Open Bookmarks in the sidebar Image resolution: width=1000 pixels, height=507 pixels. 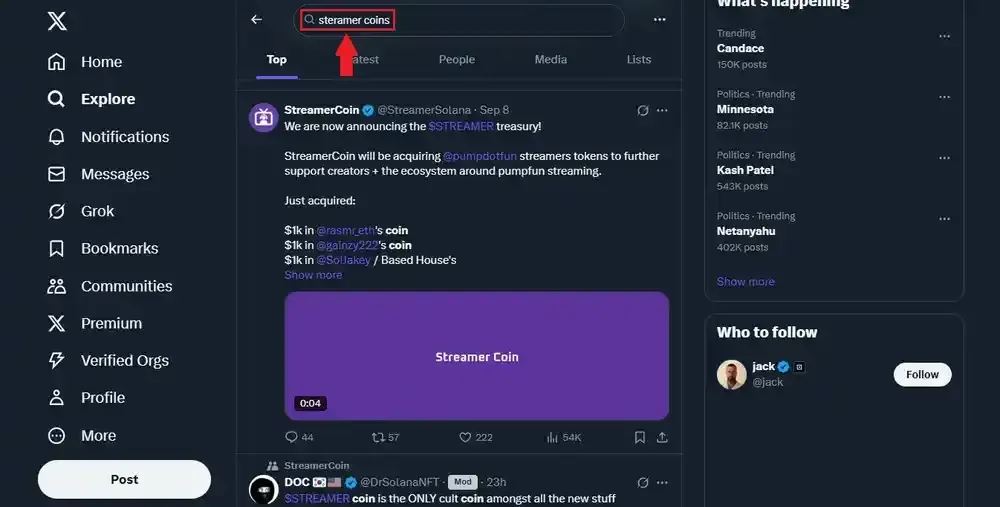58,248
